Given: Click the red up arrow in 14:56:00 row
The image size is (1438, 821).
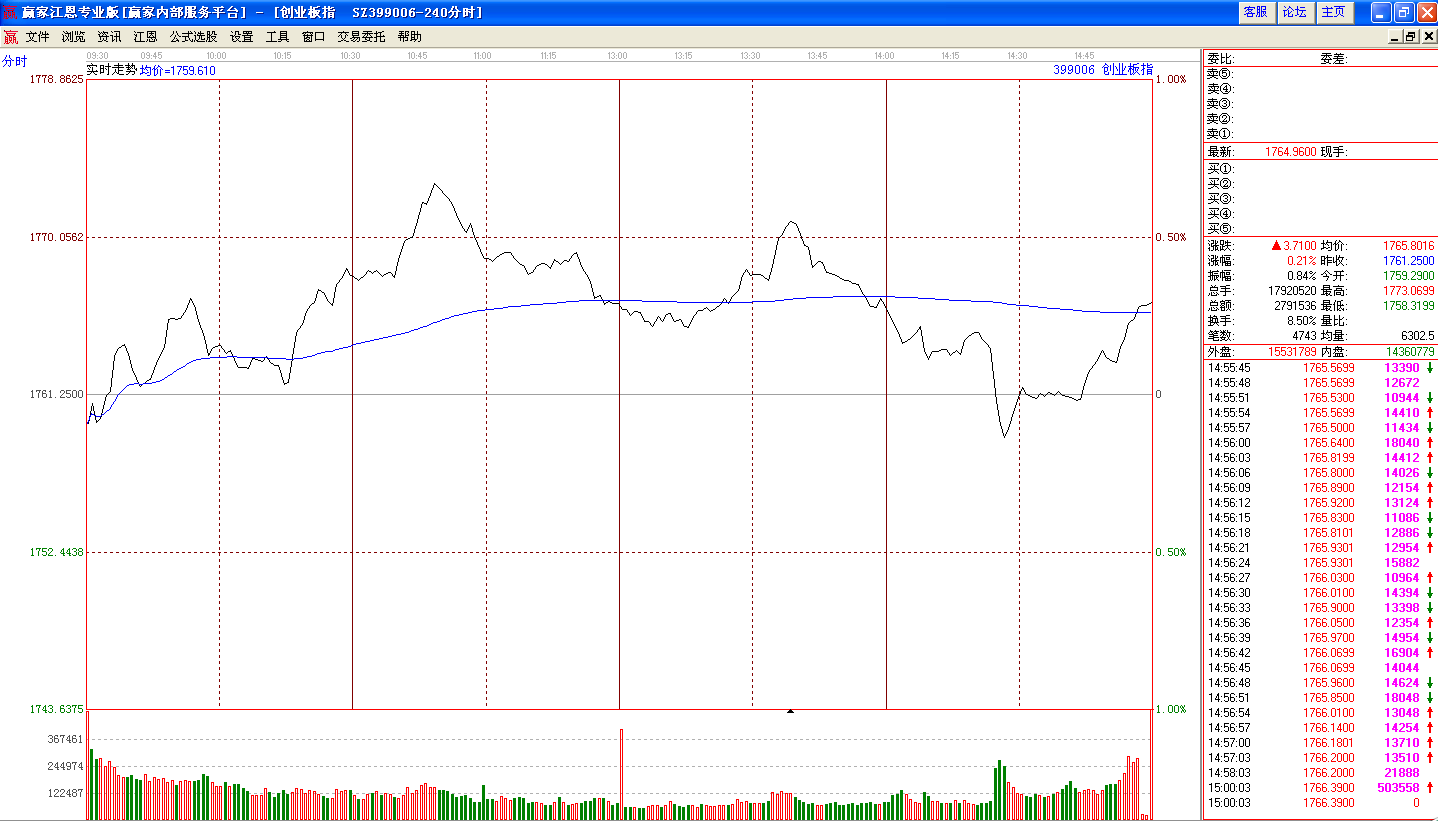Looking at the screenshot, I should 1430,443.
